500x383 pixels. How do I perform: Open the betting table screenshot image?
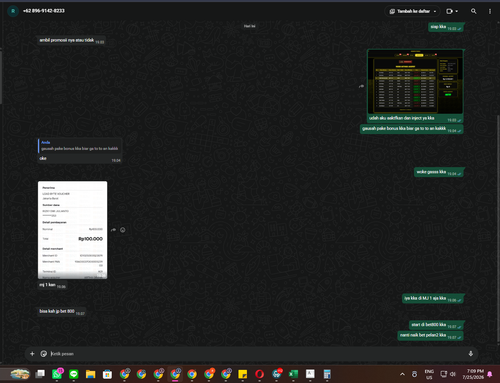pos(415,81)
